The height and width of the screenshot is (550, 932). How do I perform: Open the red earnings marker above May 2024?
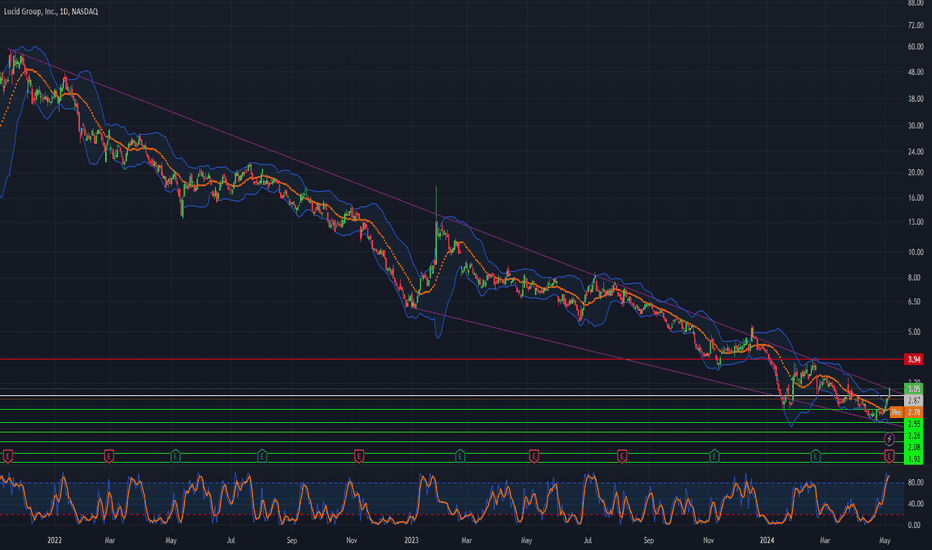point(889,456)
